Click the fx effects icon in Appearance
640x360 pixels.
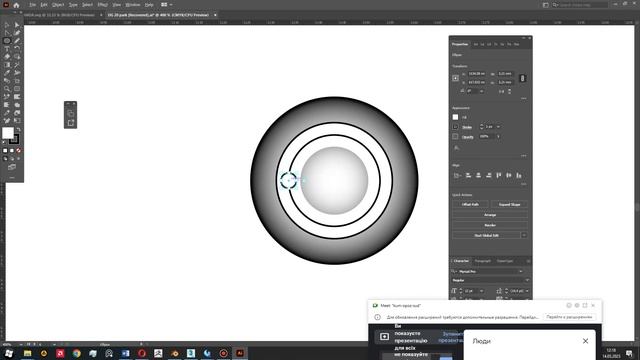point(456,148)
